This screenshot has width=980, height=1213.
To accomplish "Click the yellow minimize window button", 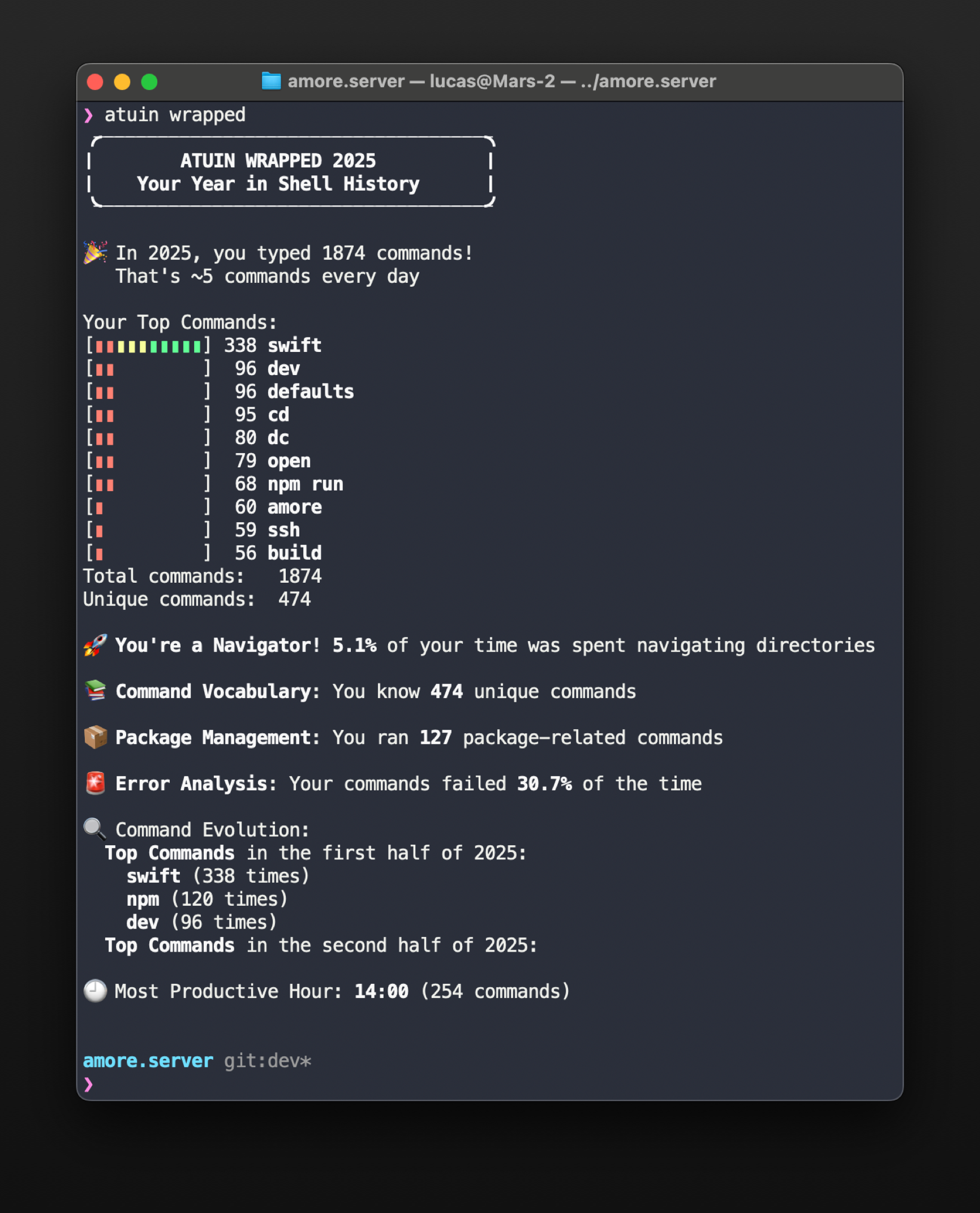I will [x=122, y=82].
